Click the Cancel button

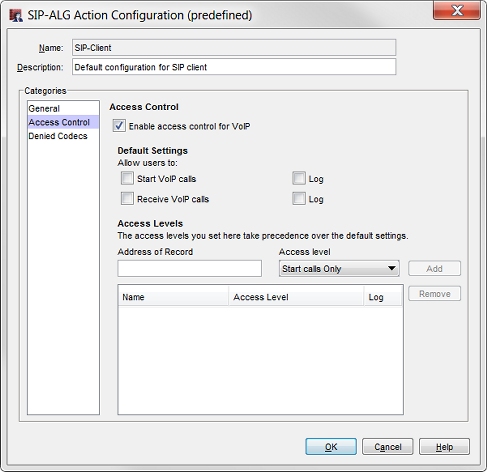coord(388,447)
